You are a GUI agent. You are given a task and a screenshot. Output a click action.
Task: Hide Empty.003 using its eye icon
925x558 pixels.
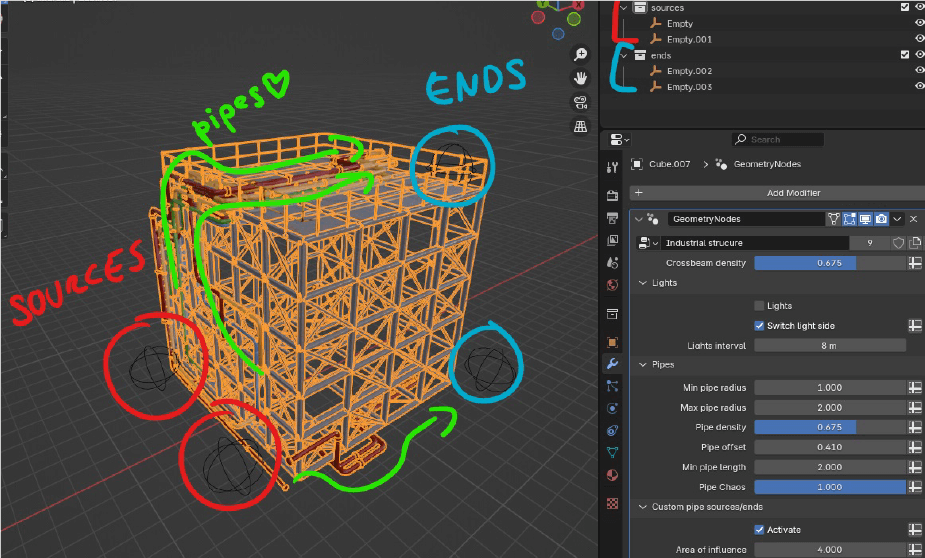point(919,86)
